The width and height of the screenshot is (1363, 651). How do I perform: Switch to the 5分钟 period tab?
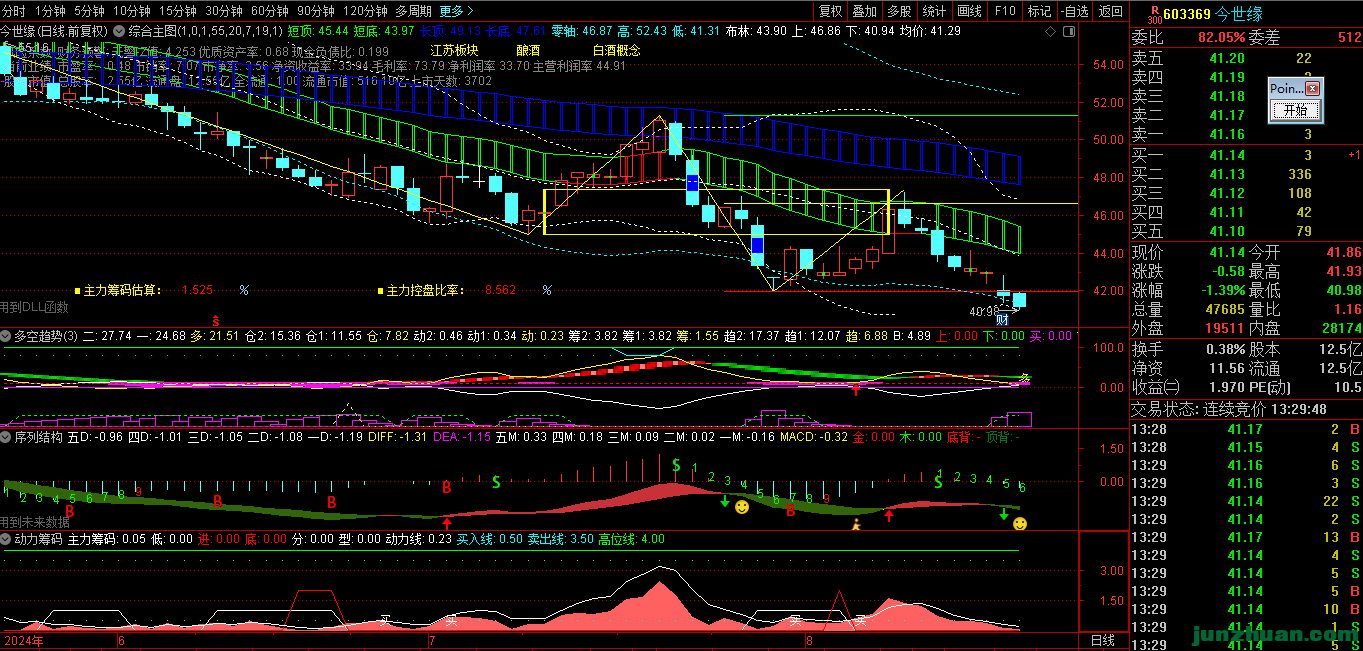tap(89, 11)
